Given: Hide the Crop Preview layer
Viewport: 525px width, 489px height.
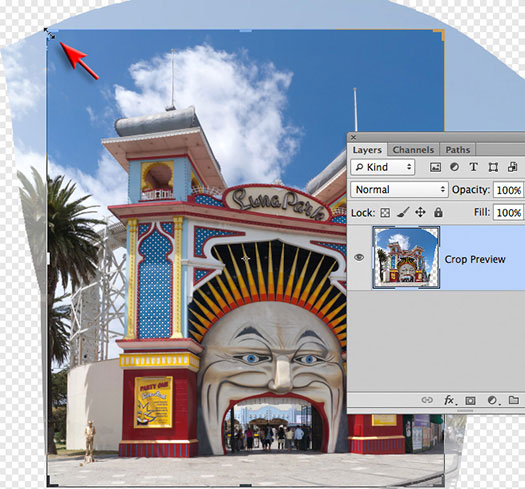Looking at the screenshot, I should point(359,257).
